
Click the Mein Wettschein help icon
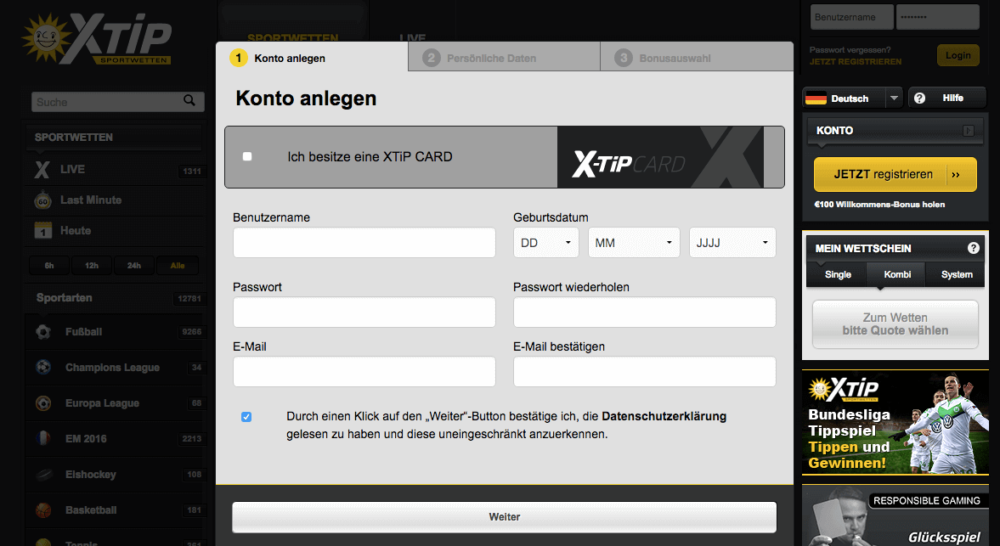[973, 248]
